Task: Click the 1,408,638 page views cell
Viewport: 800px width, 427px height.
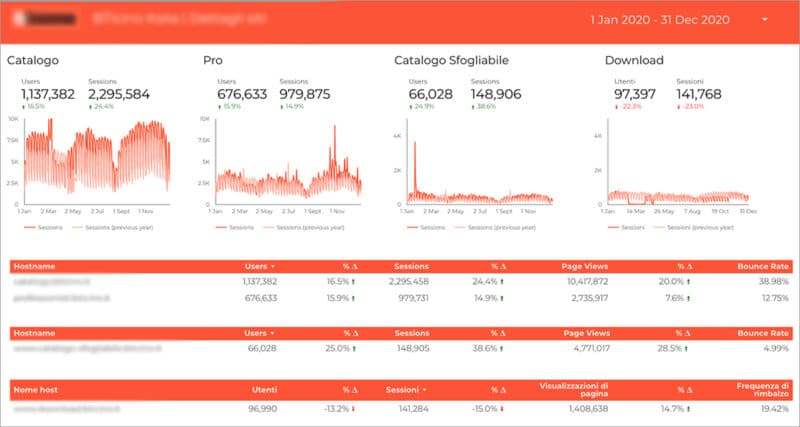Action: (x=589, y=409)
